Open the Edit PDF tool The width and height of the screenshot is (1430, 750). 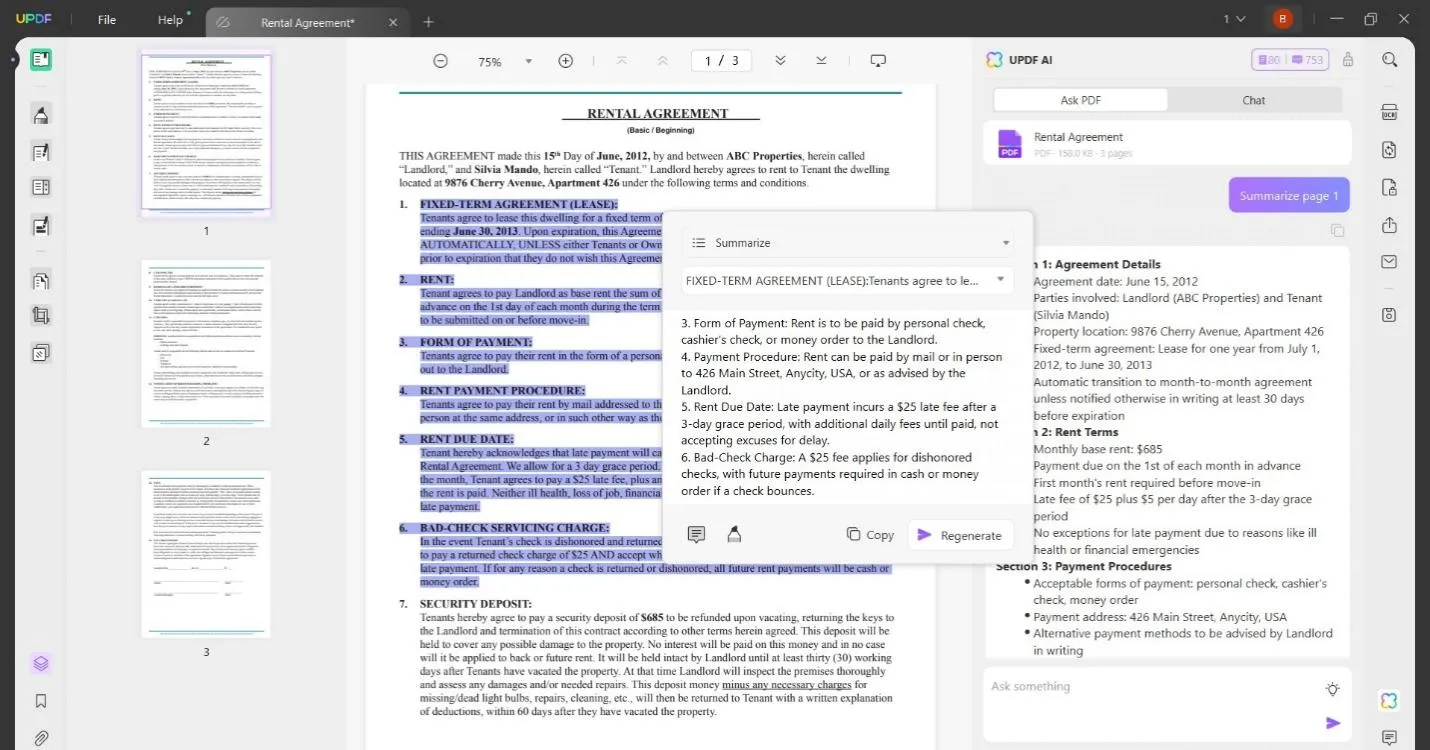click(41, 152)
